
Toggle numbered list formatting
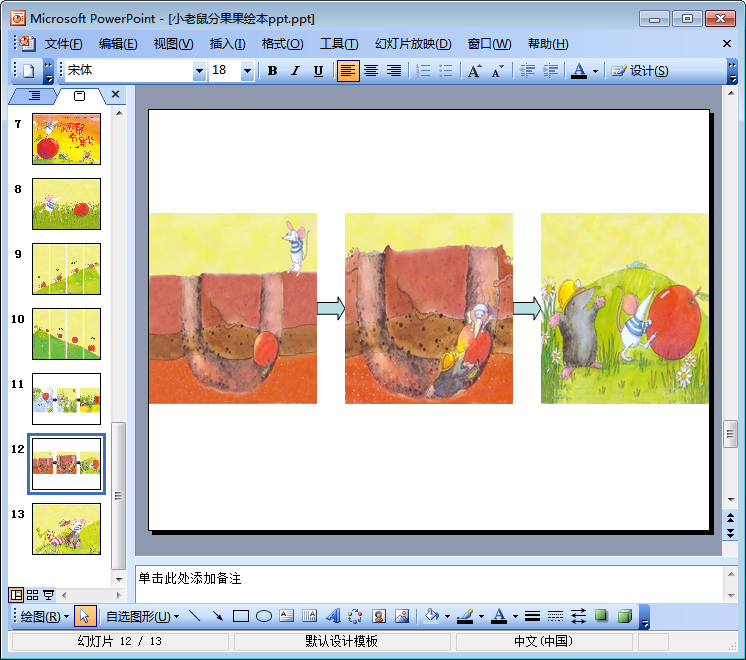point(423,71)
